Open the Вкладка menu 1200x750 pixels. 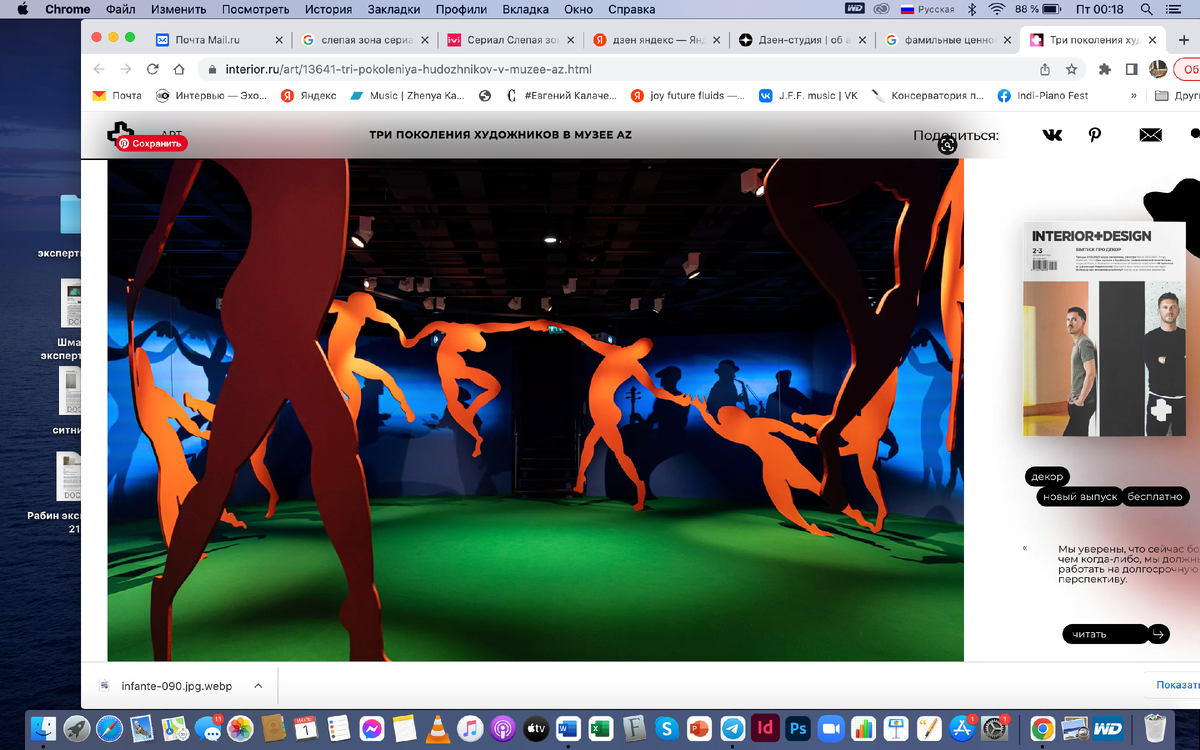[x=525, y=9]
